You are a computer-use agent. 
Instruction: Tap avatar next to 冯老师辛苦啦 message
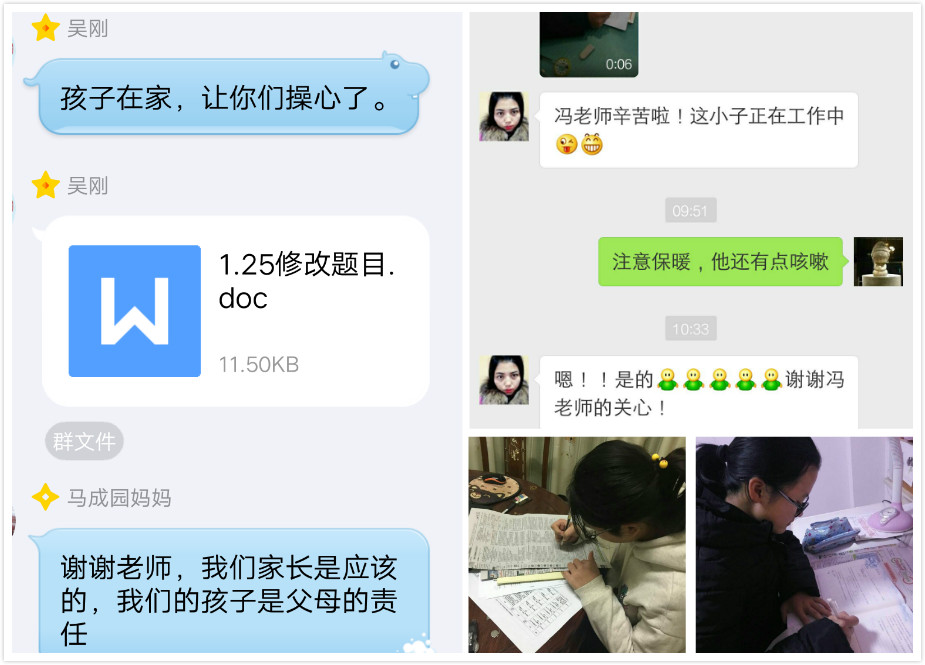click(x=504, y=116)
